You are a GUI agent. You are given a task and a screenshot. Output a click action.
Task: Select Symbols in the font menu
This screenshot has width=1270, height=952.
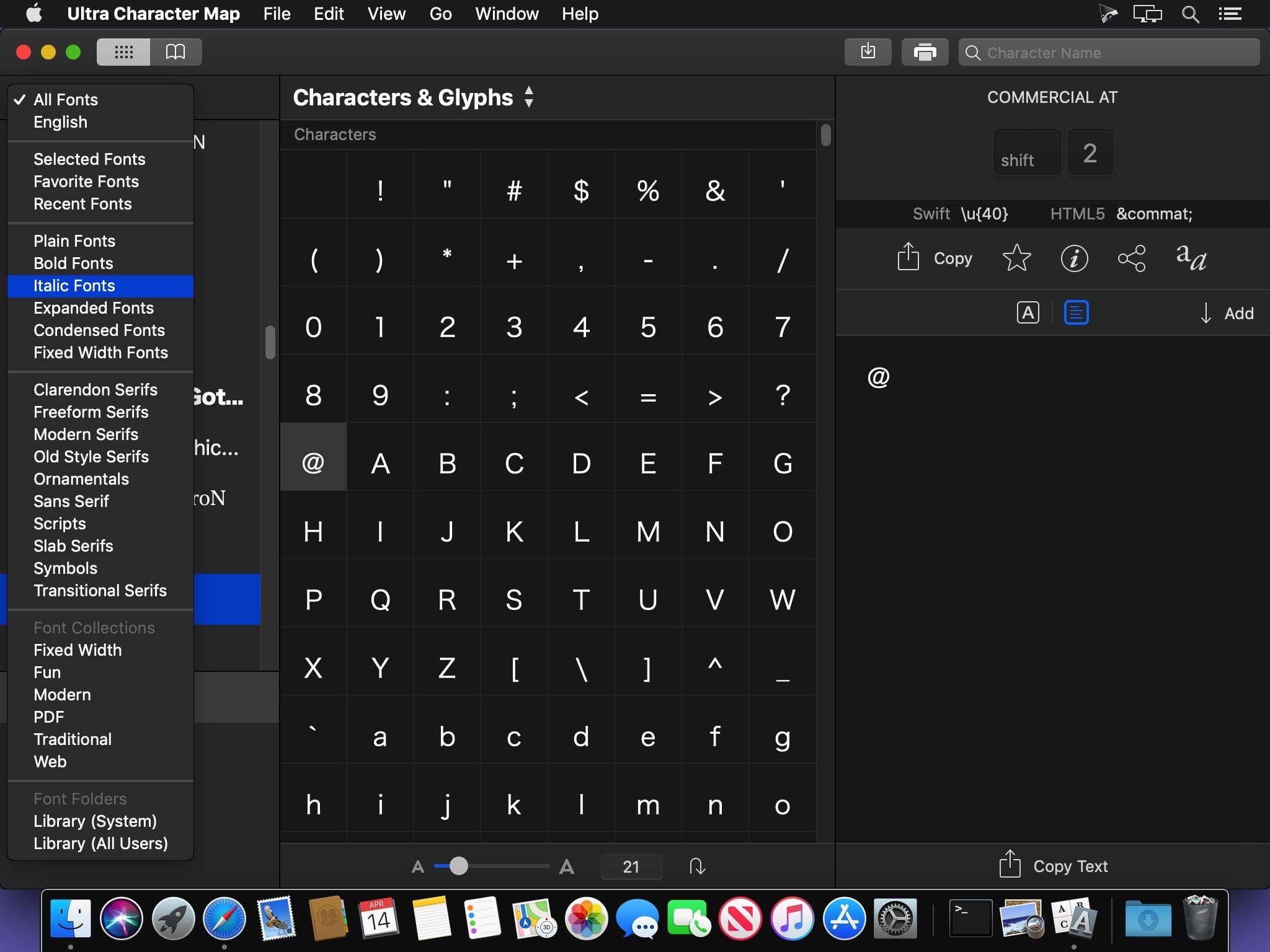[100, 568]
